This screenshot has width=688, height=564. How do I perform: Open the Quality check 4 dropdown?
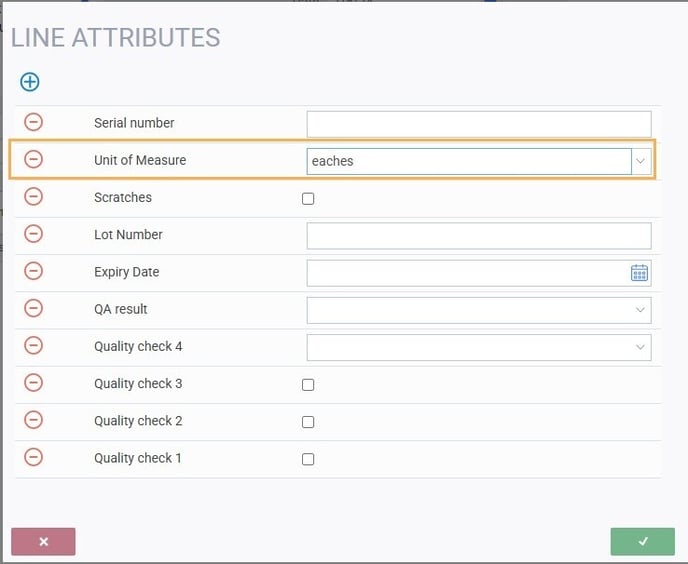click(x=479, y=348)
